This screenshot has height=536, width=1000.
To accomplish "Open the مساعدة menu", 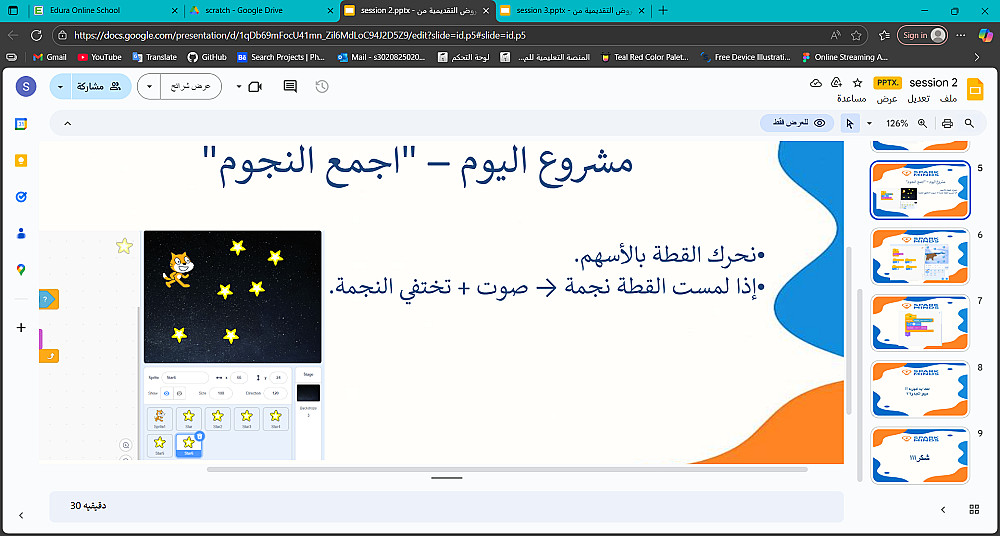I will pyautogui.click(x=851, y=99).
